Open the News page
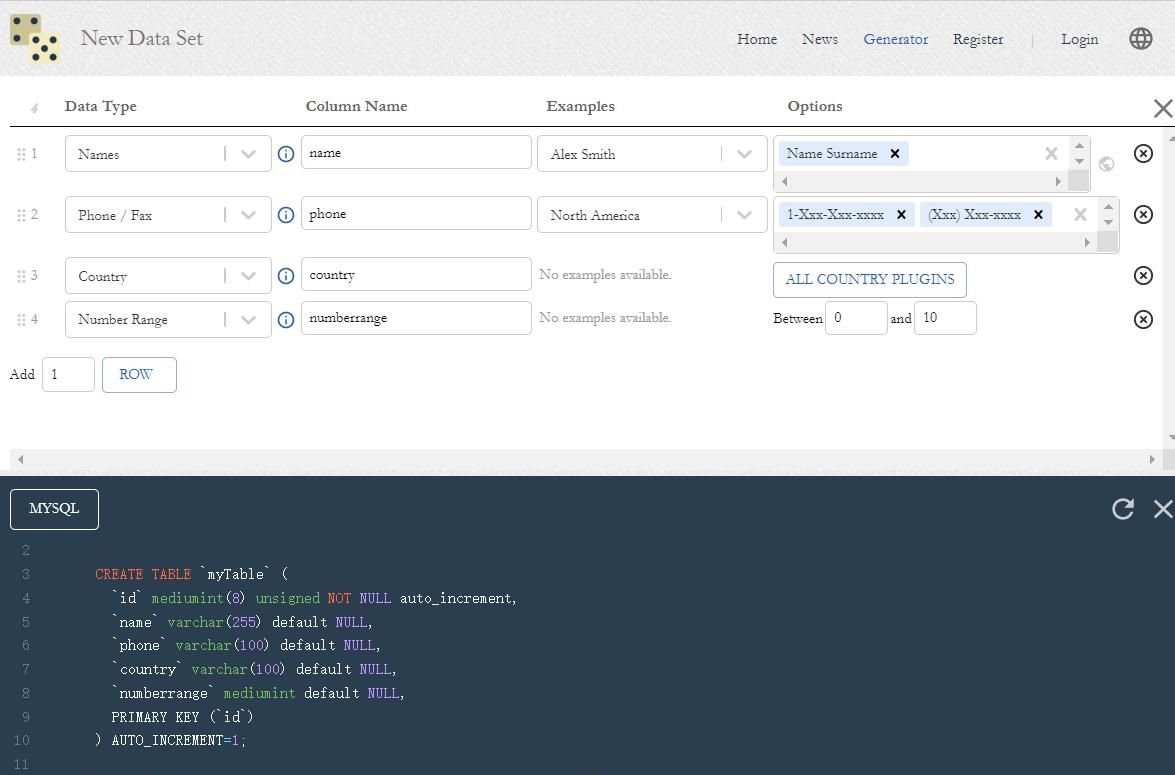Viewport: 1175px width, 775px height. (819, 39)
